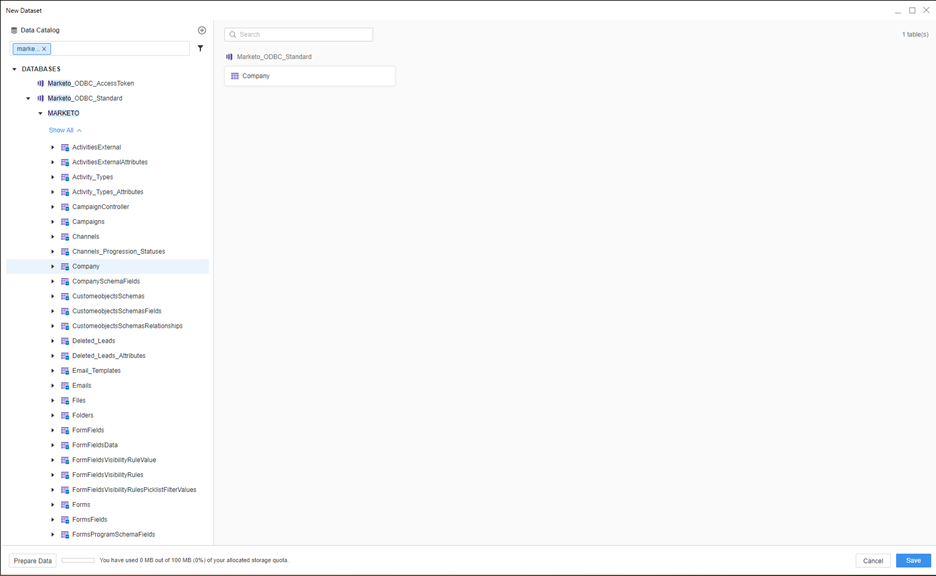Remove the 'marke...' search tag
Image resolution: width=936 pixels, height=576 pixels.
coord(44,49)
